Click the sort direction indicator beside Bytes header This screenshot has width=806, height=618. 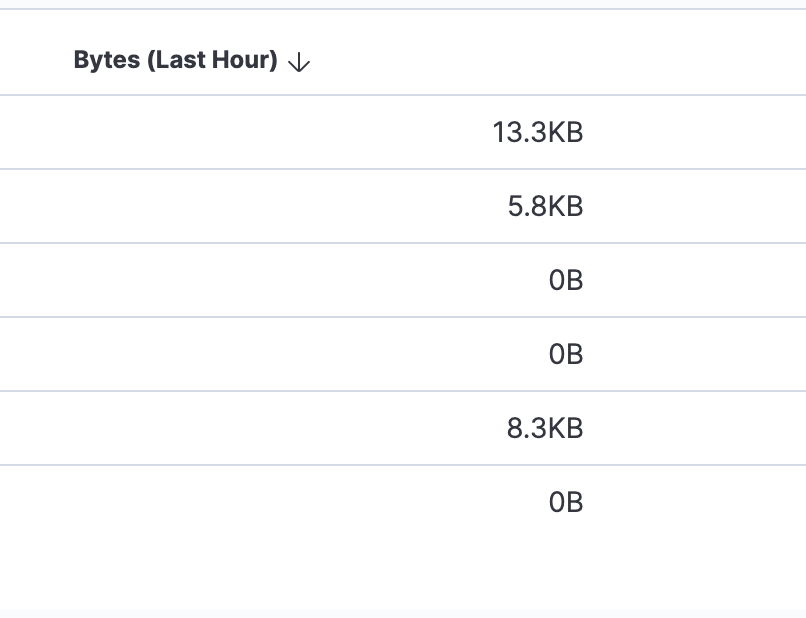coord(297,61)
